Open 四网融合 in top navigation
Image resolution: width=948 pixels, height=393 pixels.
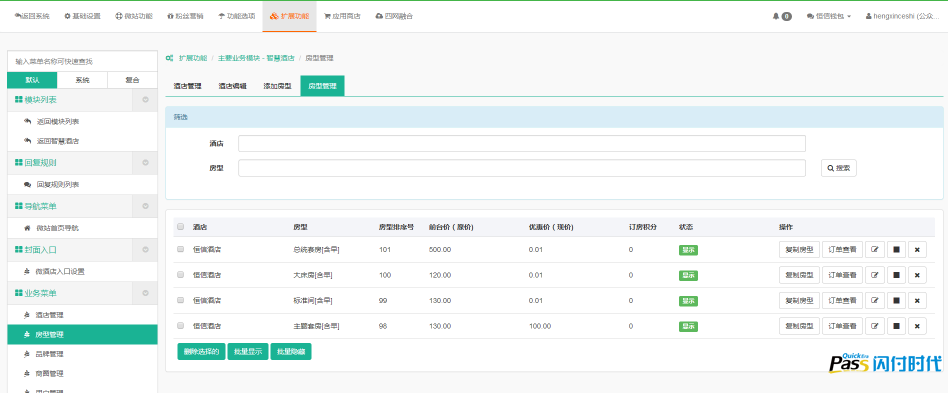394,16
